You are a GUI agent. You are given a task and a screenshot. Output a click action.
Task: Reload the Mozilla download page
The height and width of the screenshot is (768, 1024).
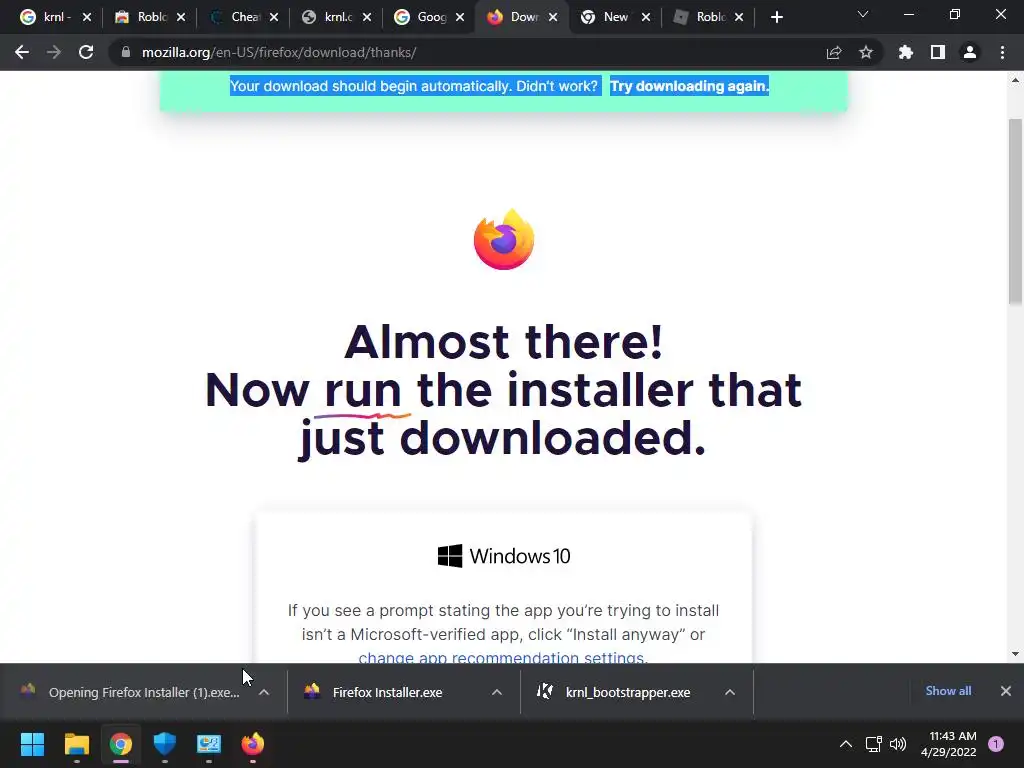[x=86, y=52]
